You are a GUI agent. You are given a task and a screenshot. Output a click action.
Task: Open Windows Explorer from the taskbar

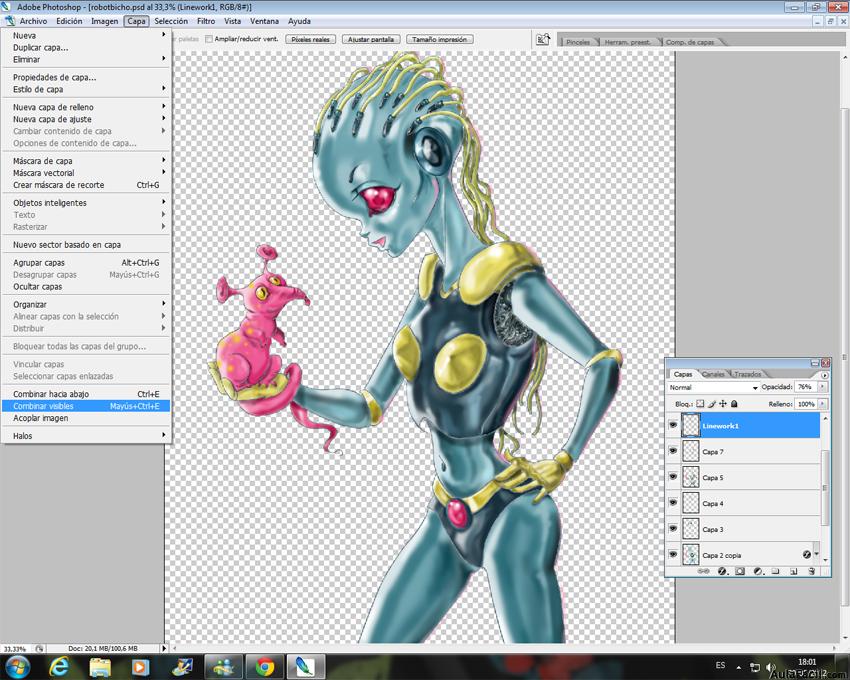click(100, 666)
